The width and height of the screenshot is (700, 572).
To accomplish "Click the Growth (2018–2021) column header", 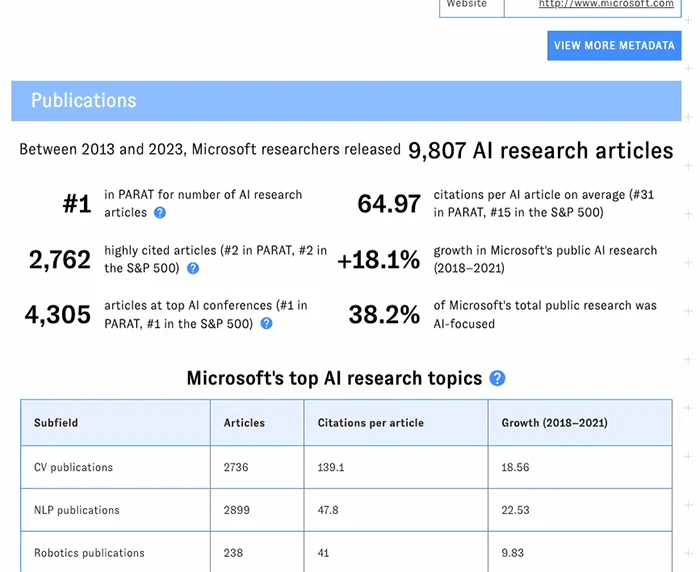I will pyautogui.click(x=554, y=423).
